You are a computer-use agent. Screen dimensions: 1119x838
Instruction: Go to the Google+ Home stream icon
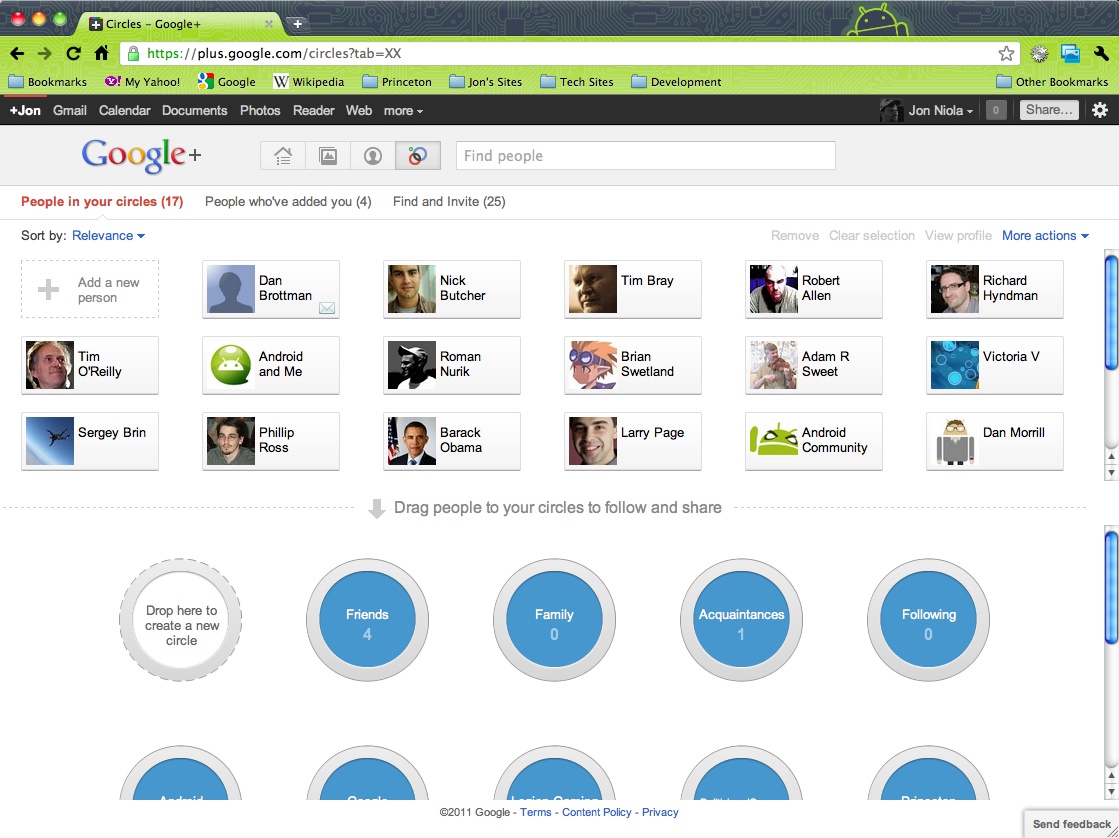[x=283, y=156]
